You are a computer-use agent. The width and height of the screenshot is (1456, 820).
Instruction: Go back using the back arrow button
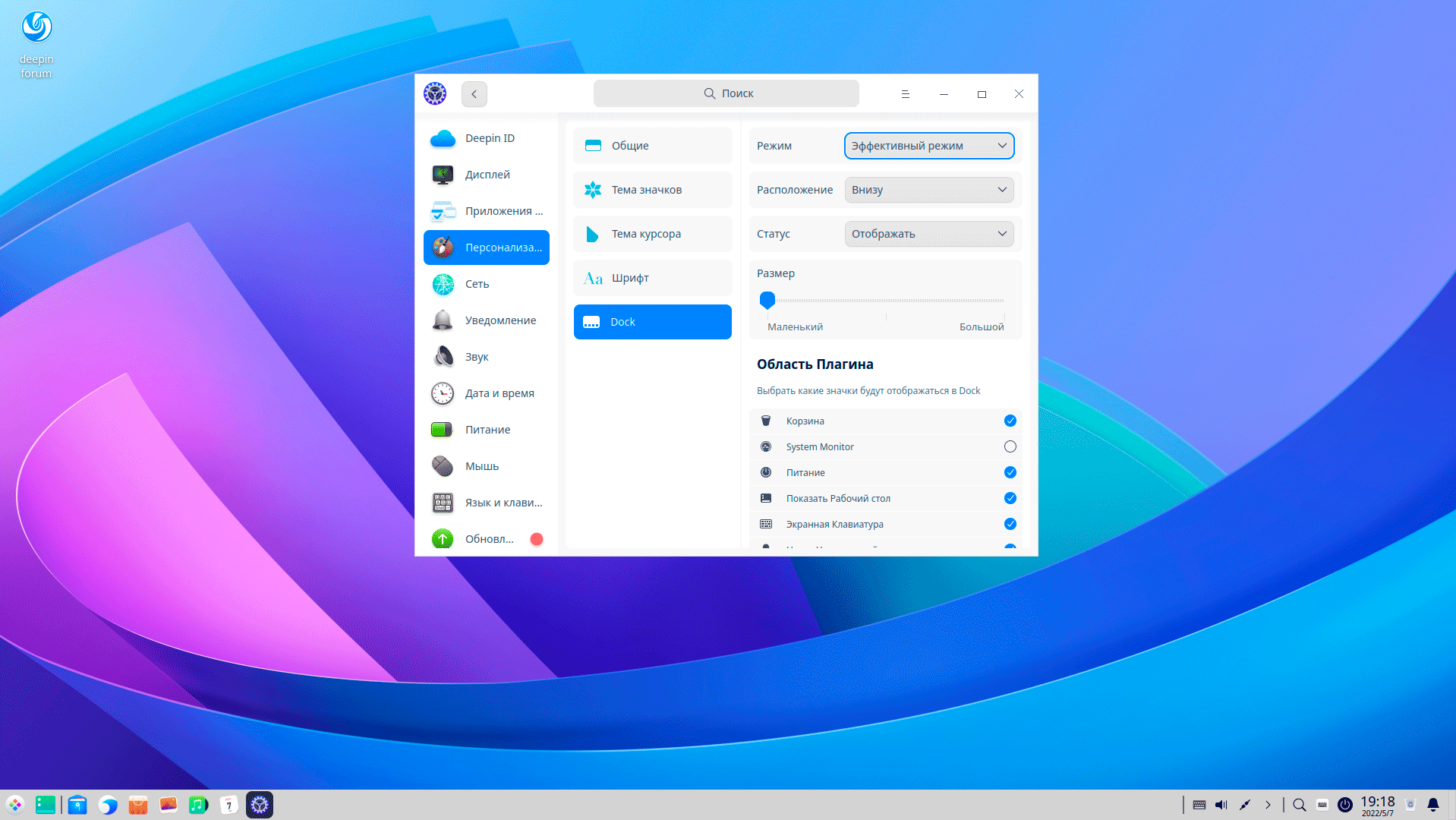pyautogui.click(x=474, y=94)
